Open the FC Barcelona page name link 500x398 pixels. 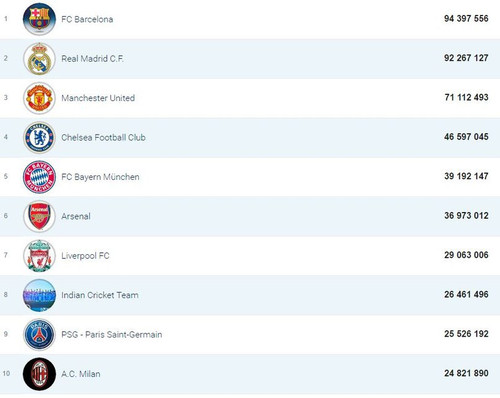[x=87, y=19]
